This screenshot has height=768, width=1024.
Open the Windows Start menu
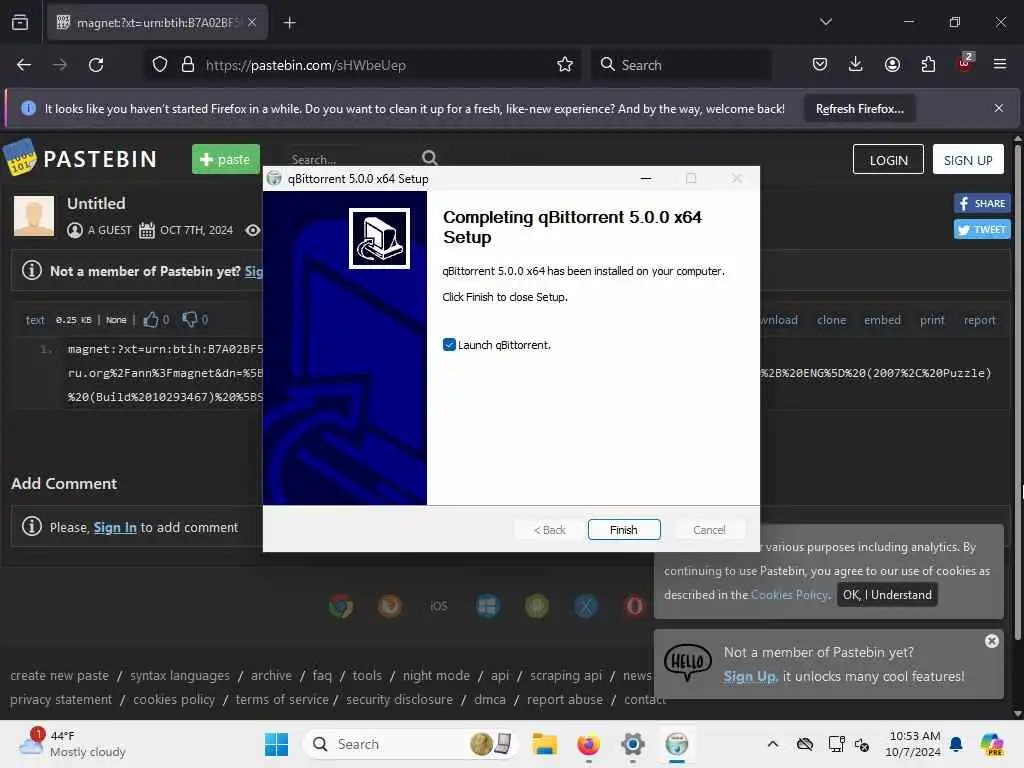click(x=276, y=744)
